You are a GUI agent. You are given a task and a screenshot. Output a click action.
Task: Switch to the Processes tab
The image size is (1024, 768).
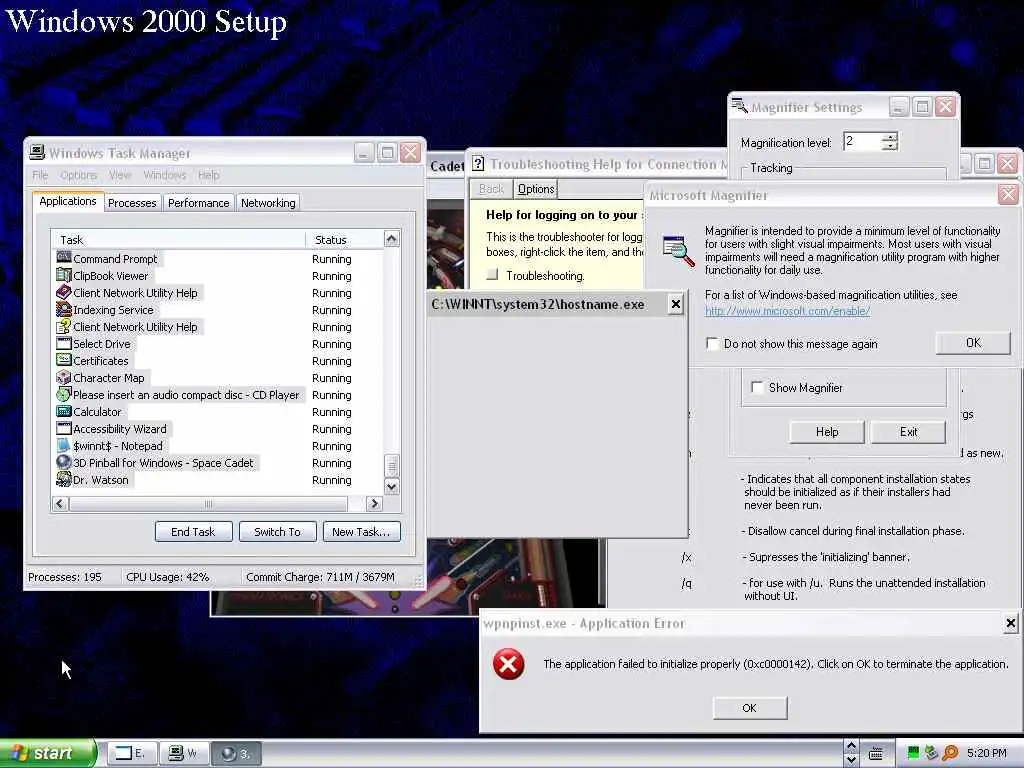[x=132, y=203]
